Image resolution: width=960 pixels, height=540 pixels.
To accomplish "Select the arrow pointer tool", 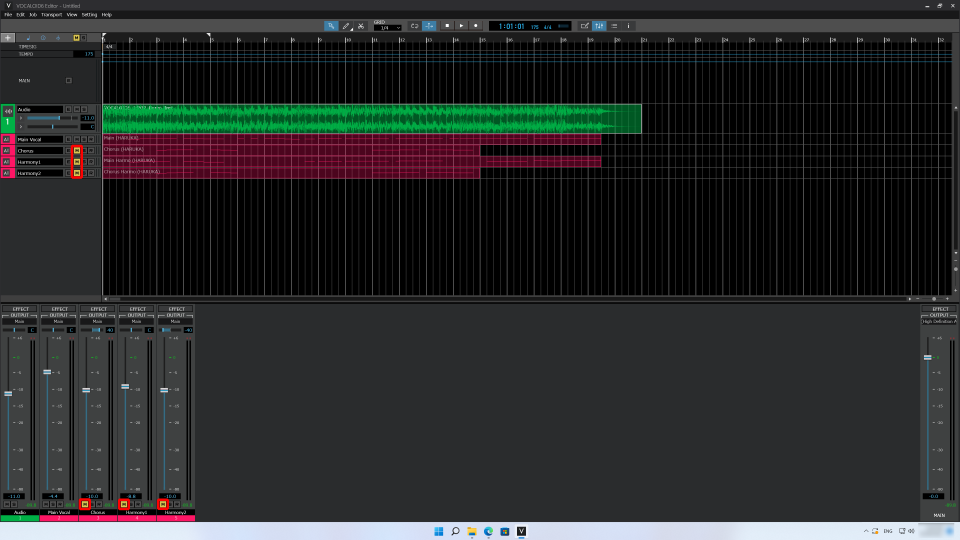I will coord(331,26).
